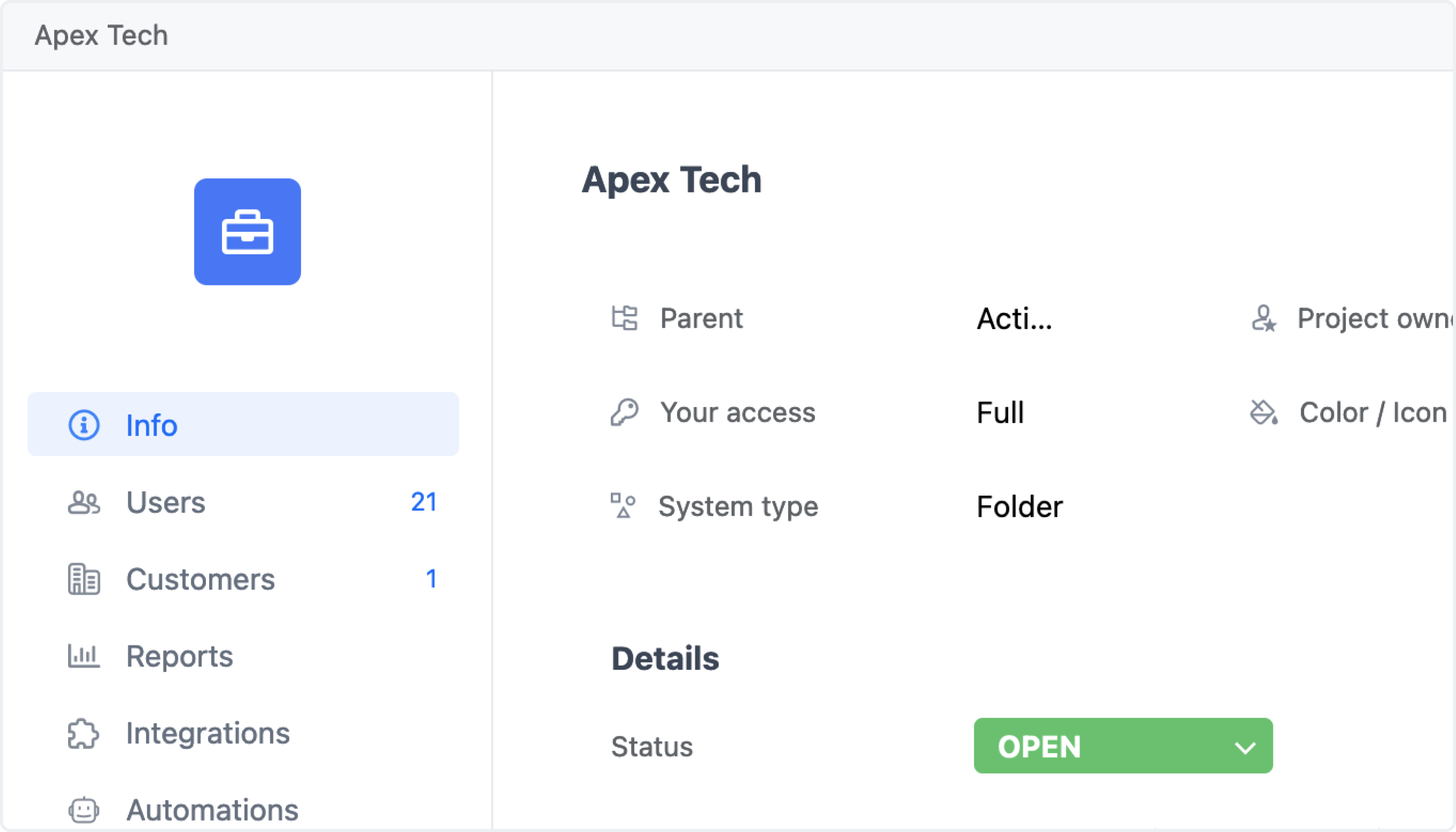The width and height of the screenshot is (1456, 832).
Task: Click the Users people icon
Action: point(84,503)
